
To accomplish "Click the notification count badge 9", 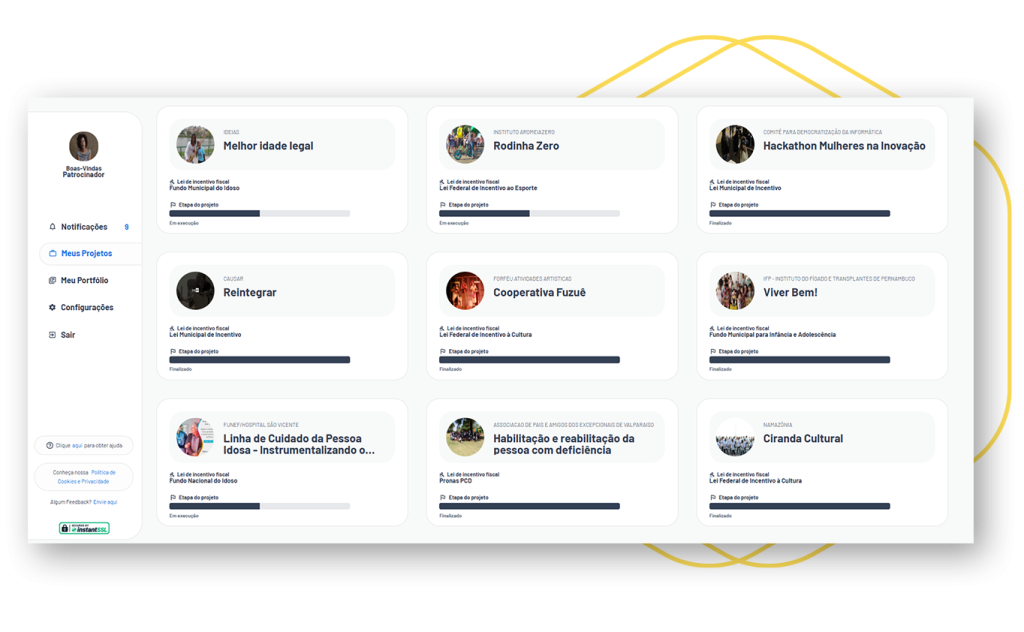I will [x=127, y=227].
